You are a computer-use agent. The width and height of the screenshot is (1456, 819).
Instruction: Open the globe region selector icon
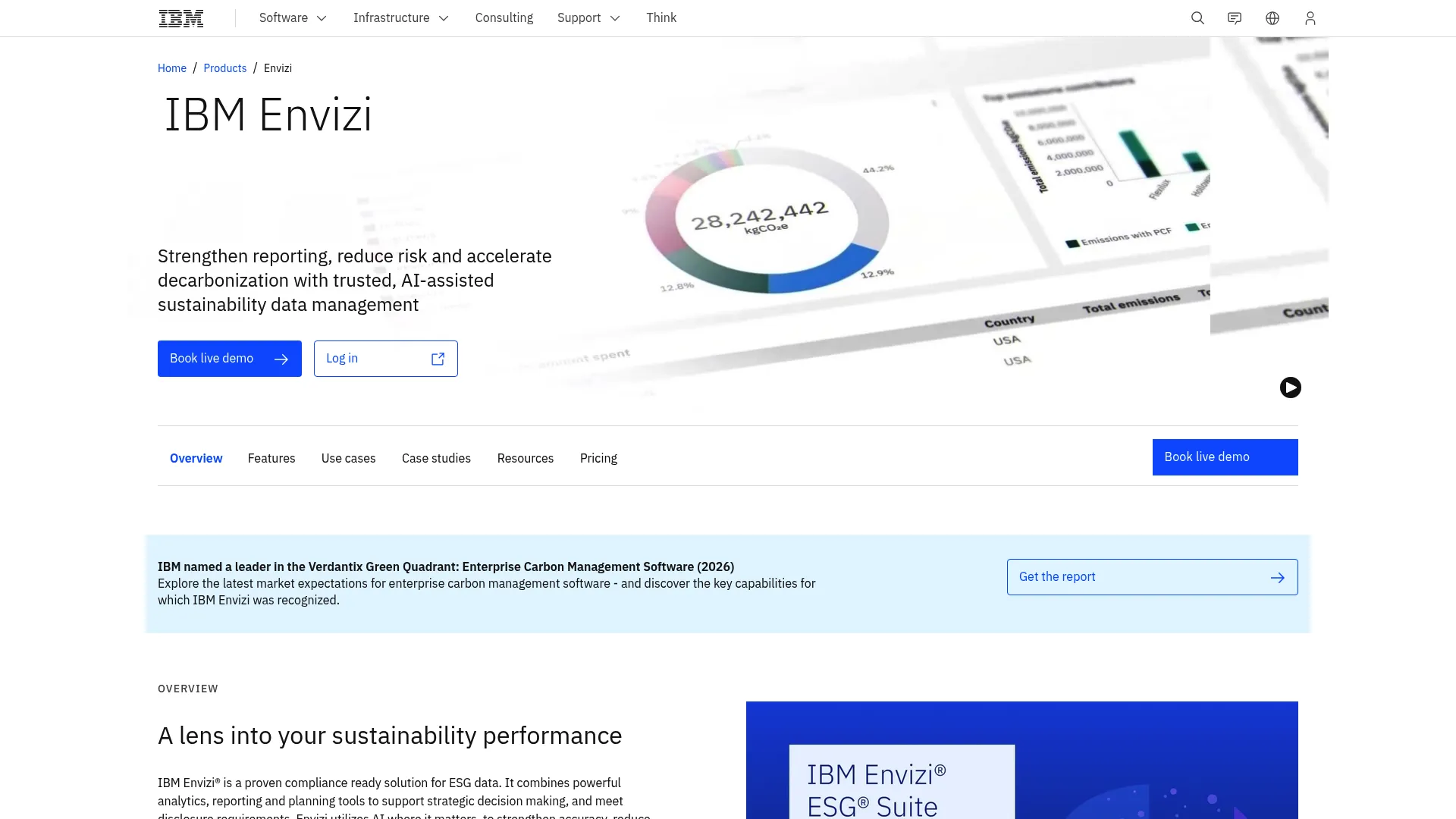(1272, 18)
